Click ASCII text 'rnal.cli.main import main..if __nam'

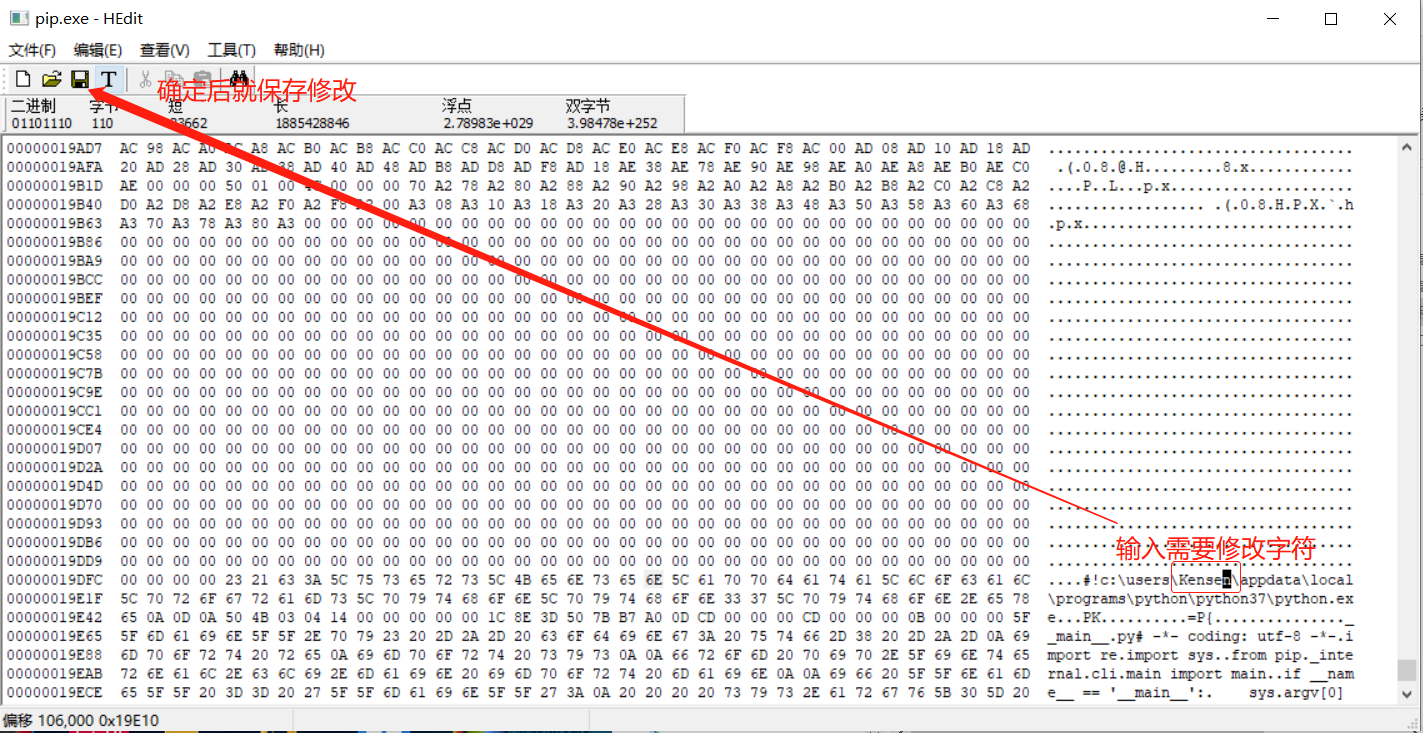pyautogui.click(x=1200, y=674)
